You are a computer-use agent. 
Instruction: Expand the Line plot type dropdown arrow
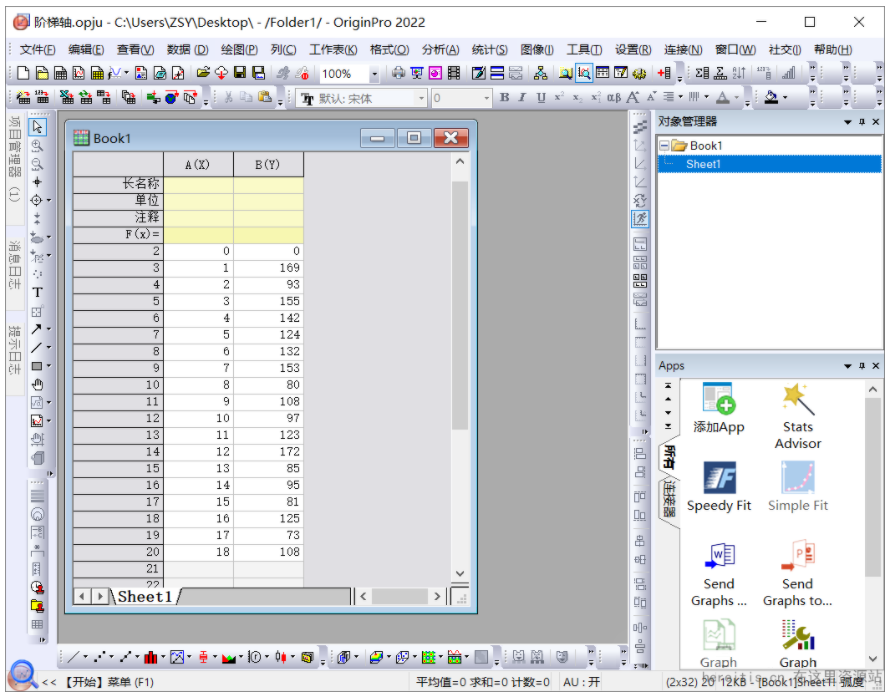point(86,657)
